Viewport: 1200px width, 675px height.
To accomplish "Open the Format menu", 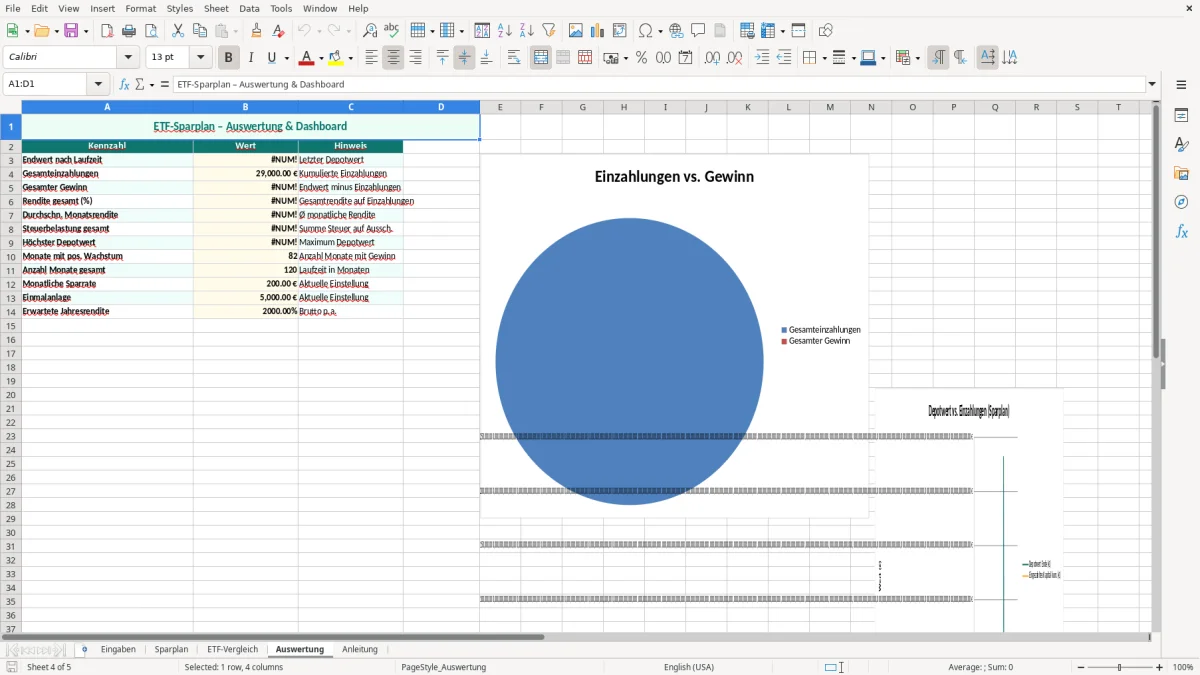I will click(x=141, y=8).
